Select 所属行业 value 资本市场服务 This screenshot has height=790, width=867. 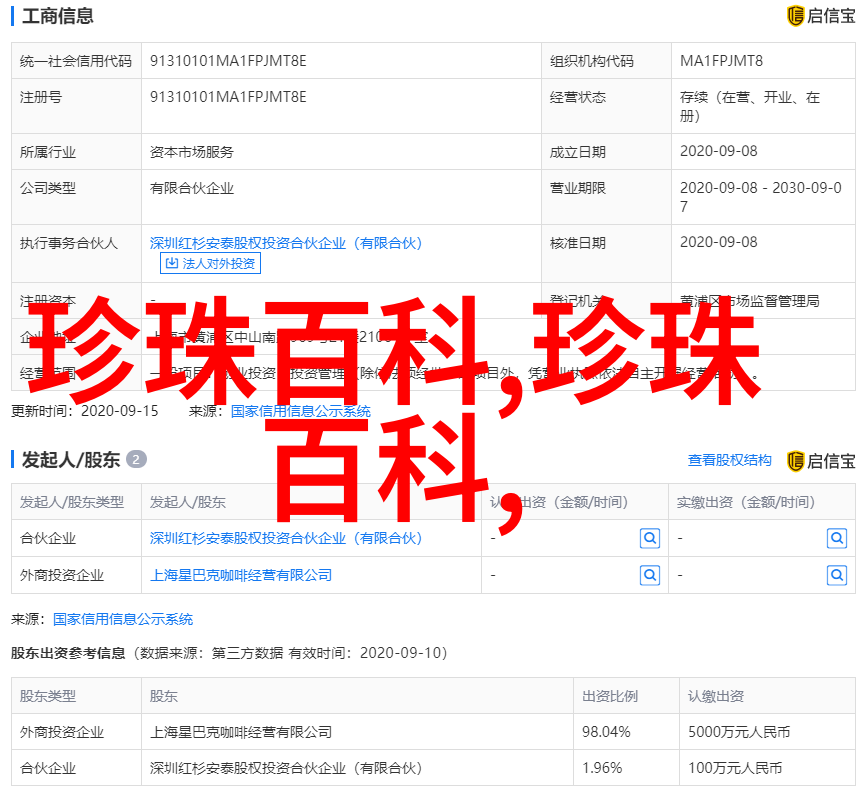click(x=192, y=152)
